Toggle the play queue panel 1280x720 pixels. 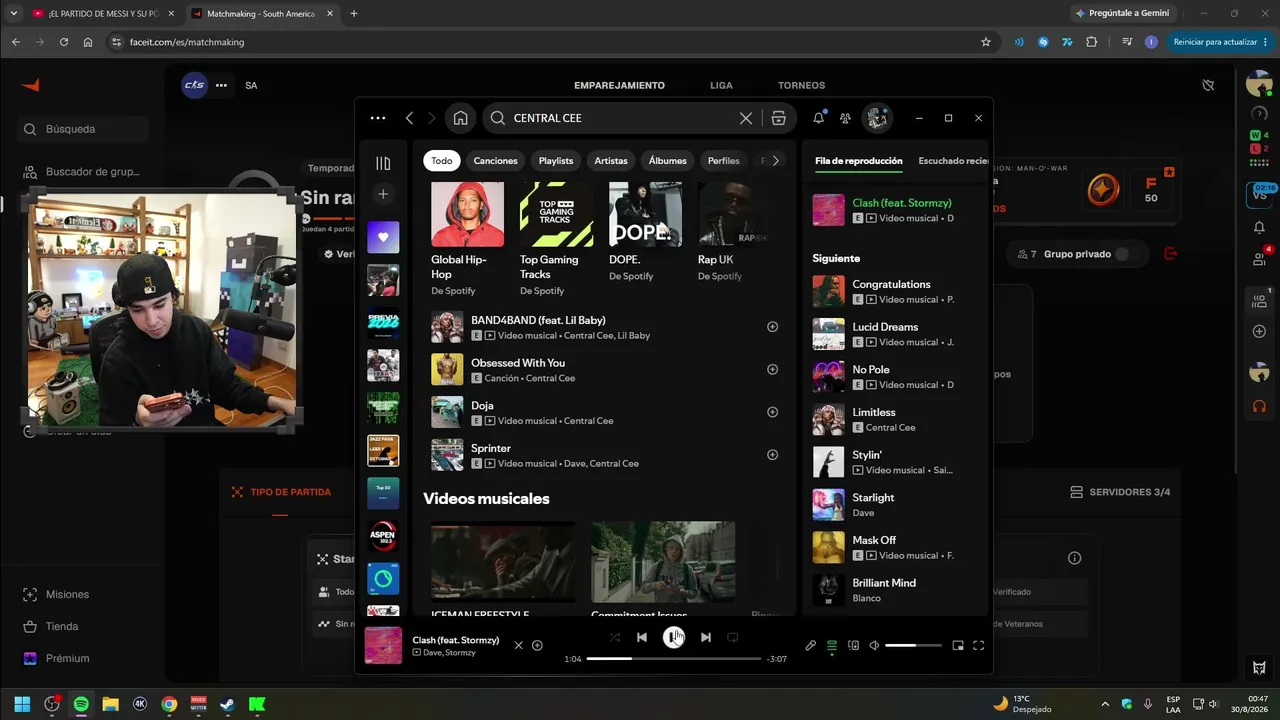(832, 646)
